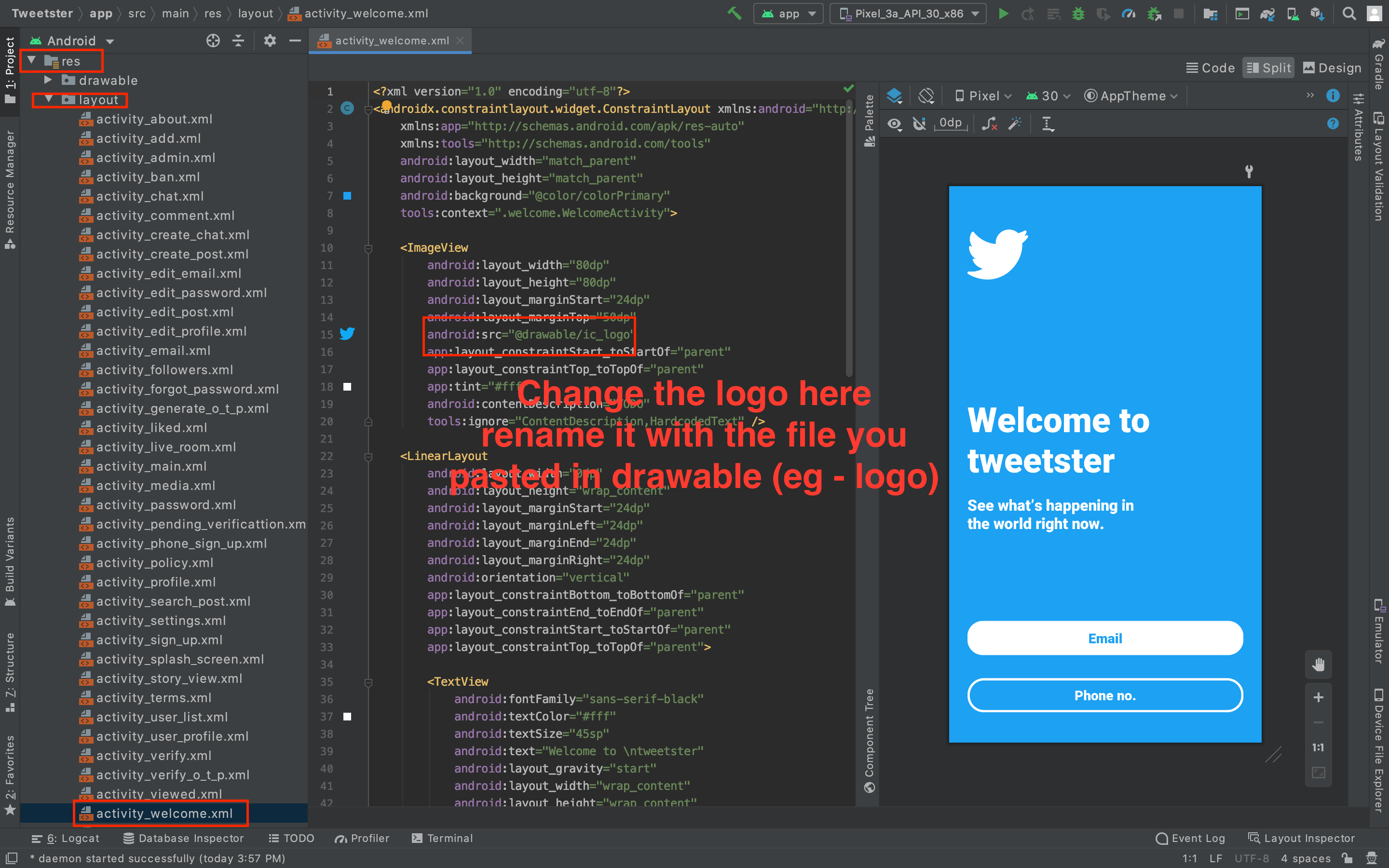Toggle autoconnect magnet icon

pyautogui.click(x=920, y=123)
